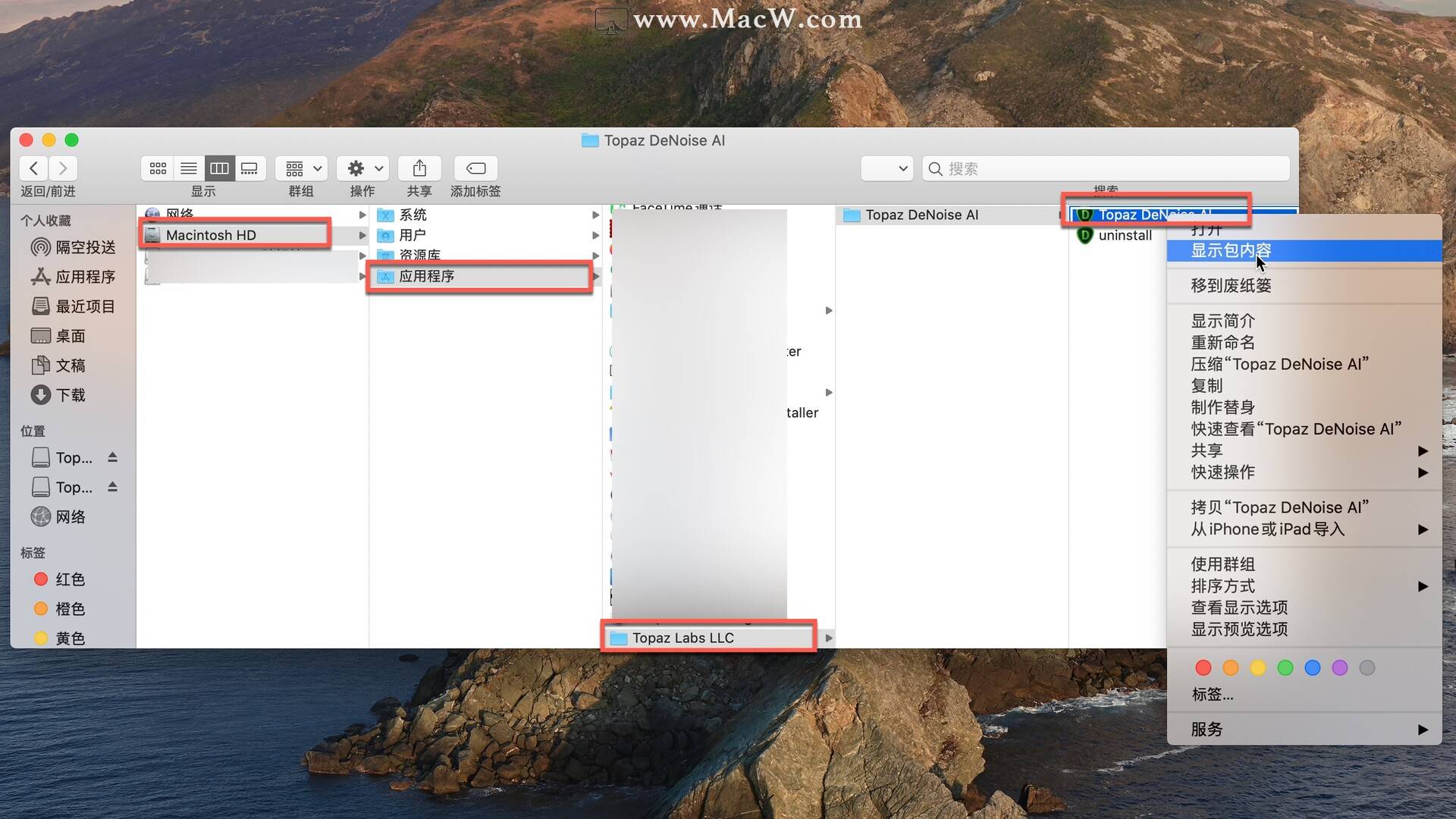Eject the second Top... volume
This screenshot has height=819, width=1456.
click(x=112, y=487)
